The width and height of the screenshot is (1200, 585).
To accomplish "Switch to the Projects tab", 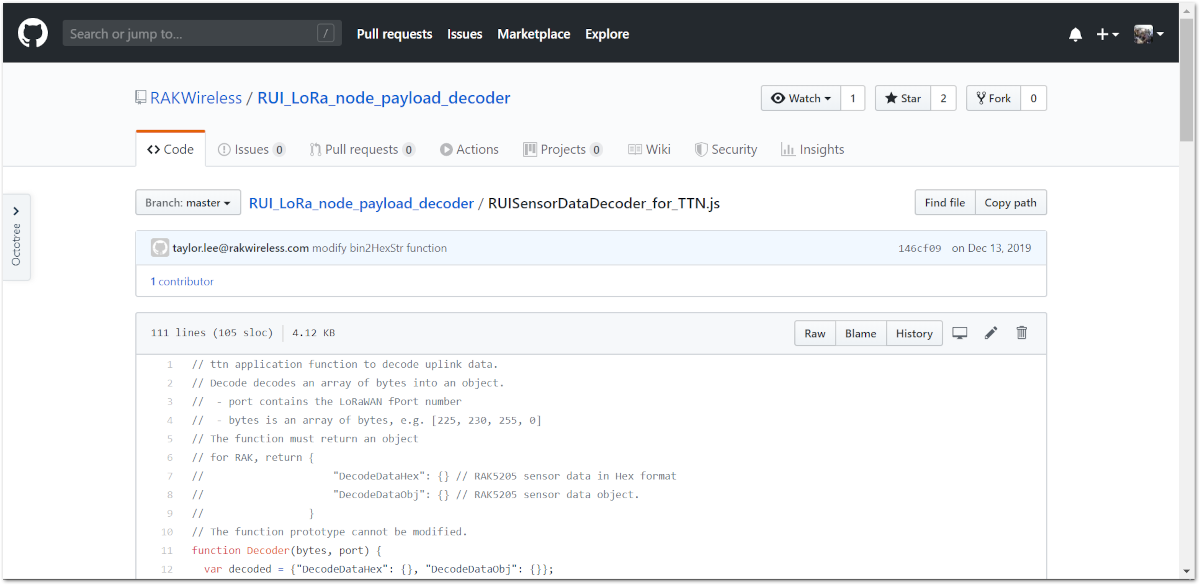I will (563, 149).
